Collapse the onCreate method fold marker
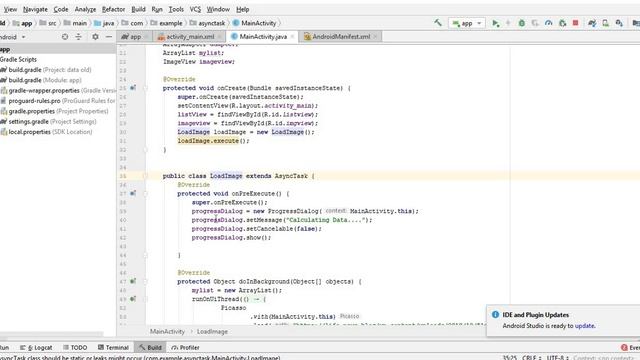The width and height of the screenshot is (640, 360). tap(145, 88)
